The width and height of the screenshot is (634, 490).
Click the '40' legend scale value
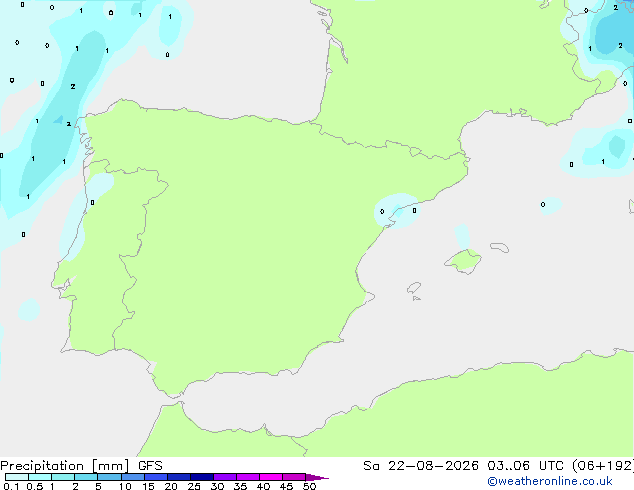pos(263,486)
